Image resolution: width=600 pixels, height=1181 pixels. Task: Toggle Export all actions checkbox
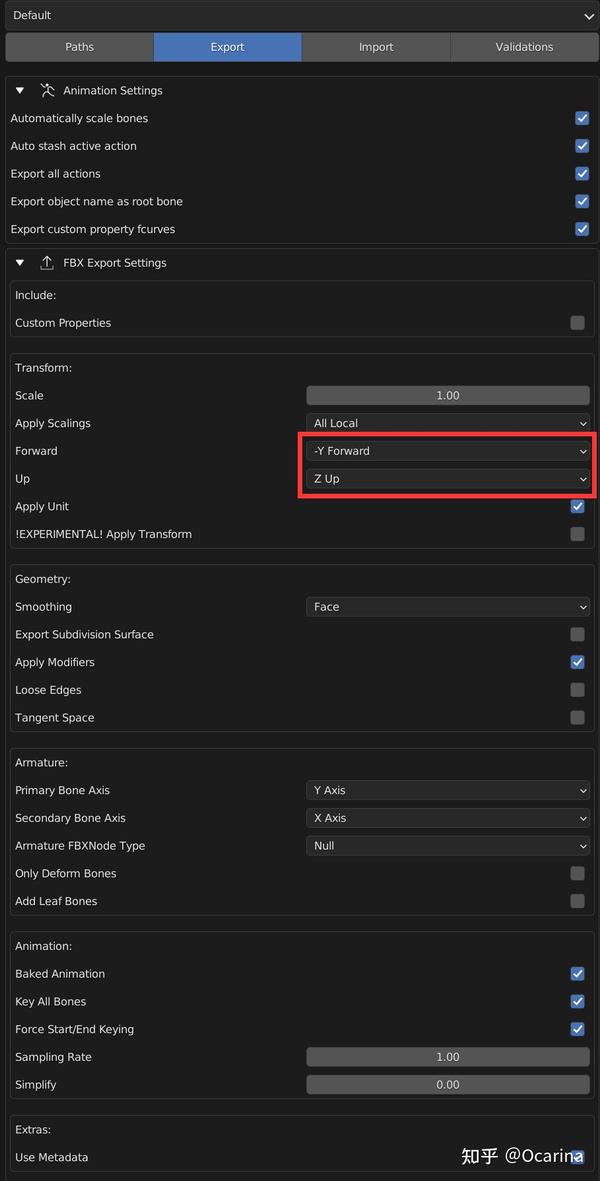[x=582, y=174]
